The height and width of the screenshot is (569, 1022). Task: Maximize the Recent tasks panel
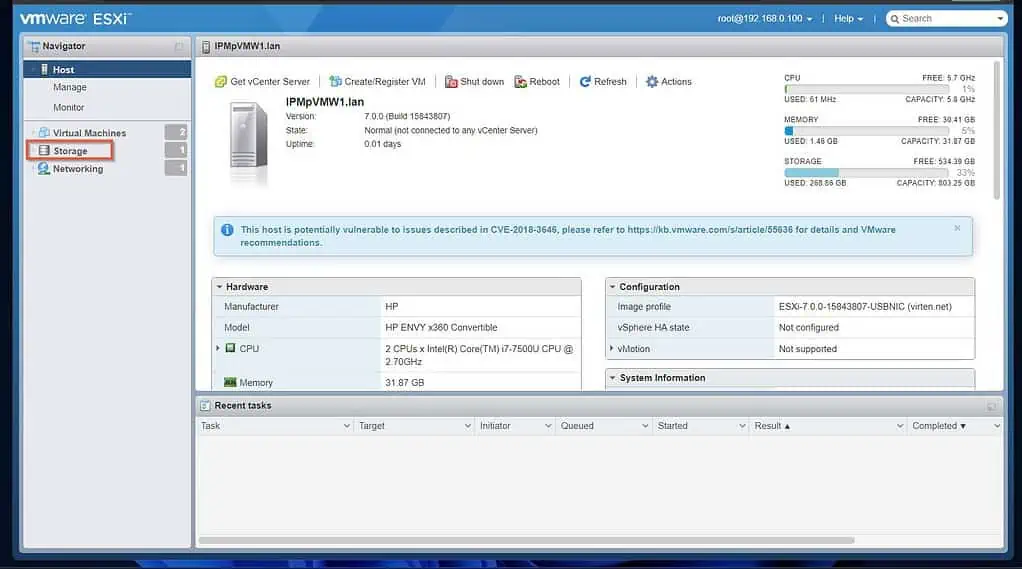coord(991,406)
